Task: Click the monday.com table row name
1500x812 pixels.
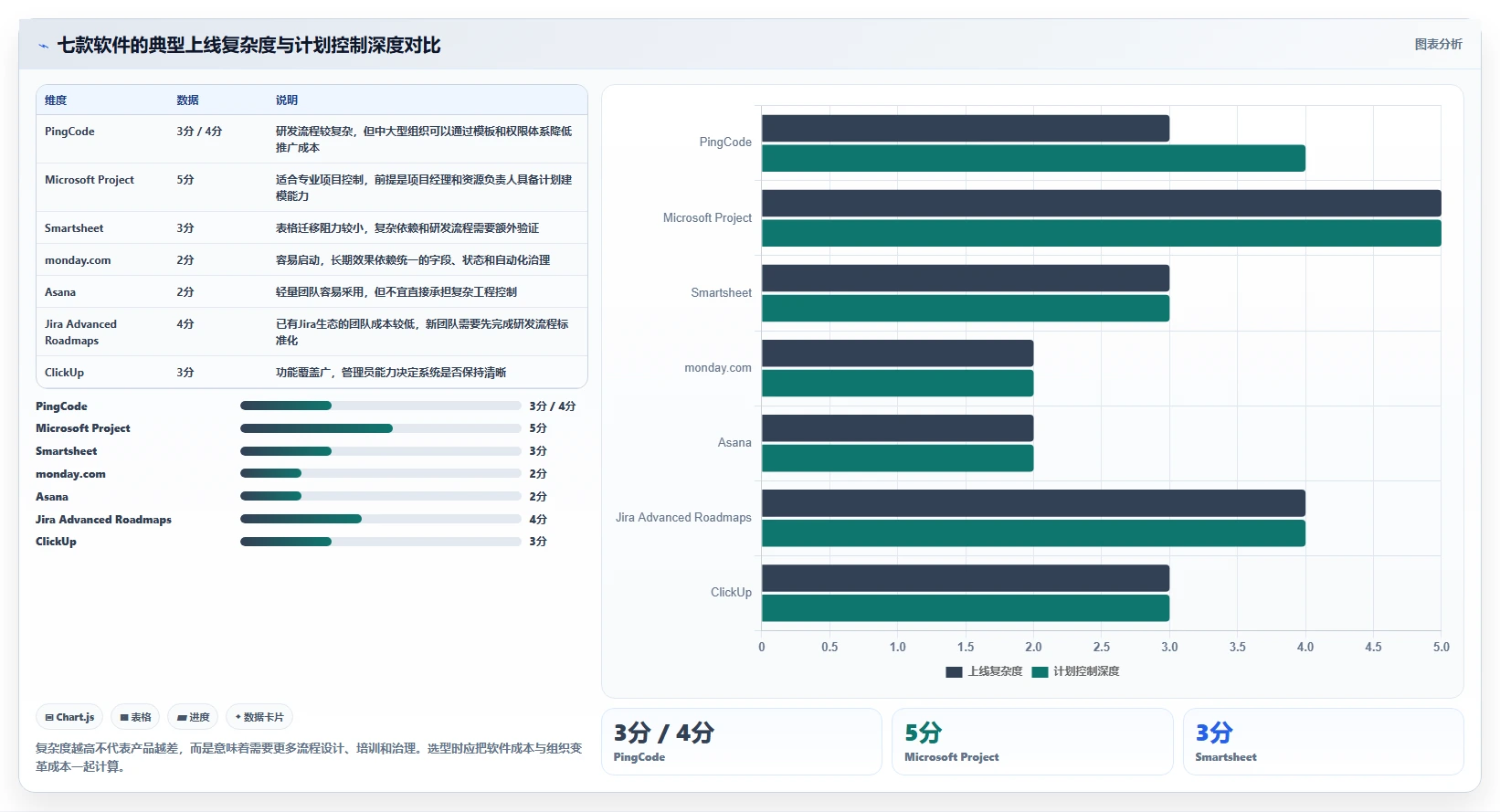Action: 78,260
